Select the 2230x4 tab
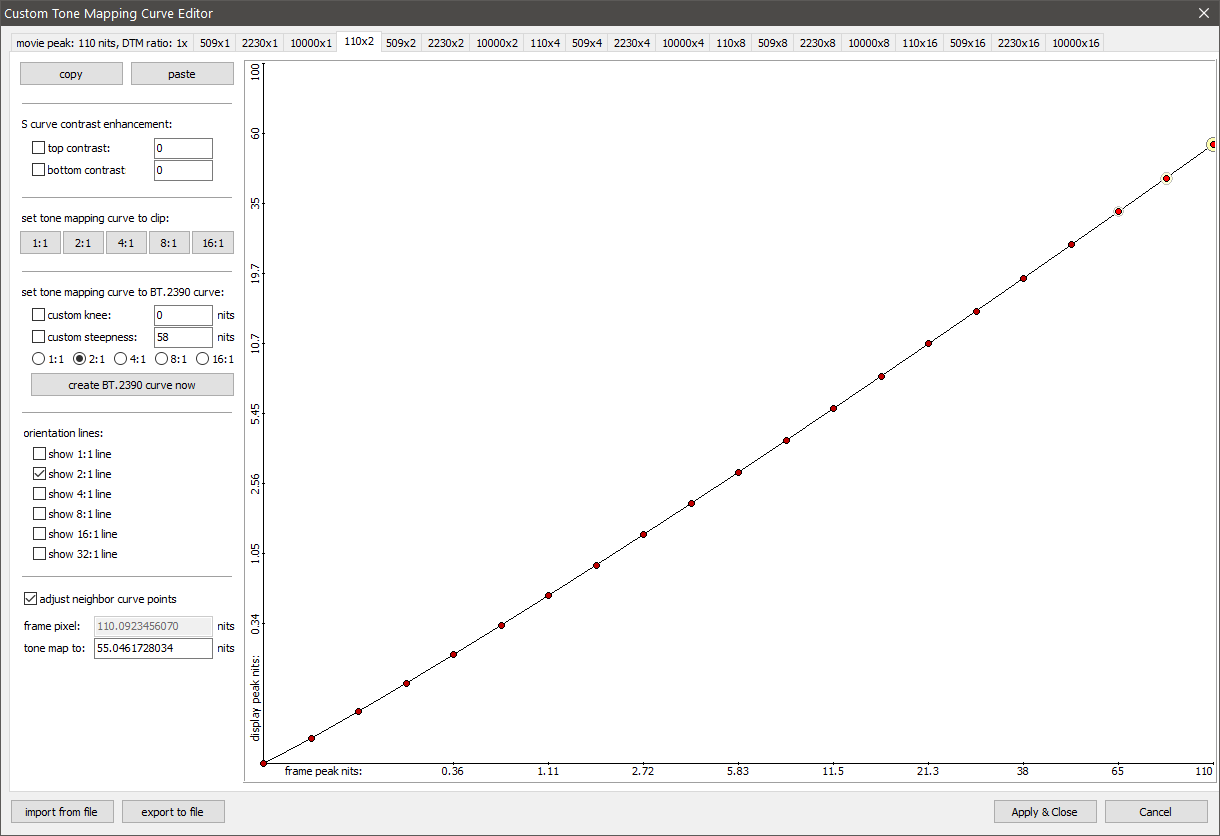 coord(632,43)
